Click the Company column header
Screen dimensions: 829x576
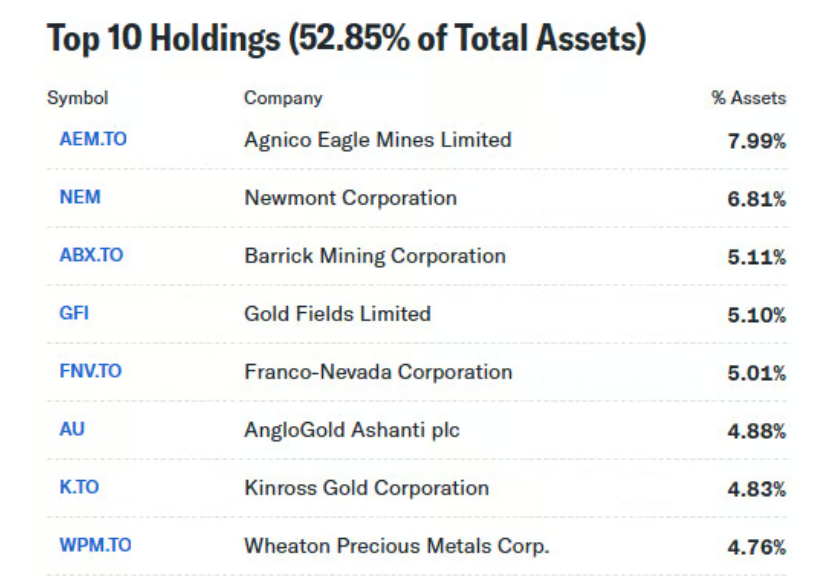tap(283, 98)
